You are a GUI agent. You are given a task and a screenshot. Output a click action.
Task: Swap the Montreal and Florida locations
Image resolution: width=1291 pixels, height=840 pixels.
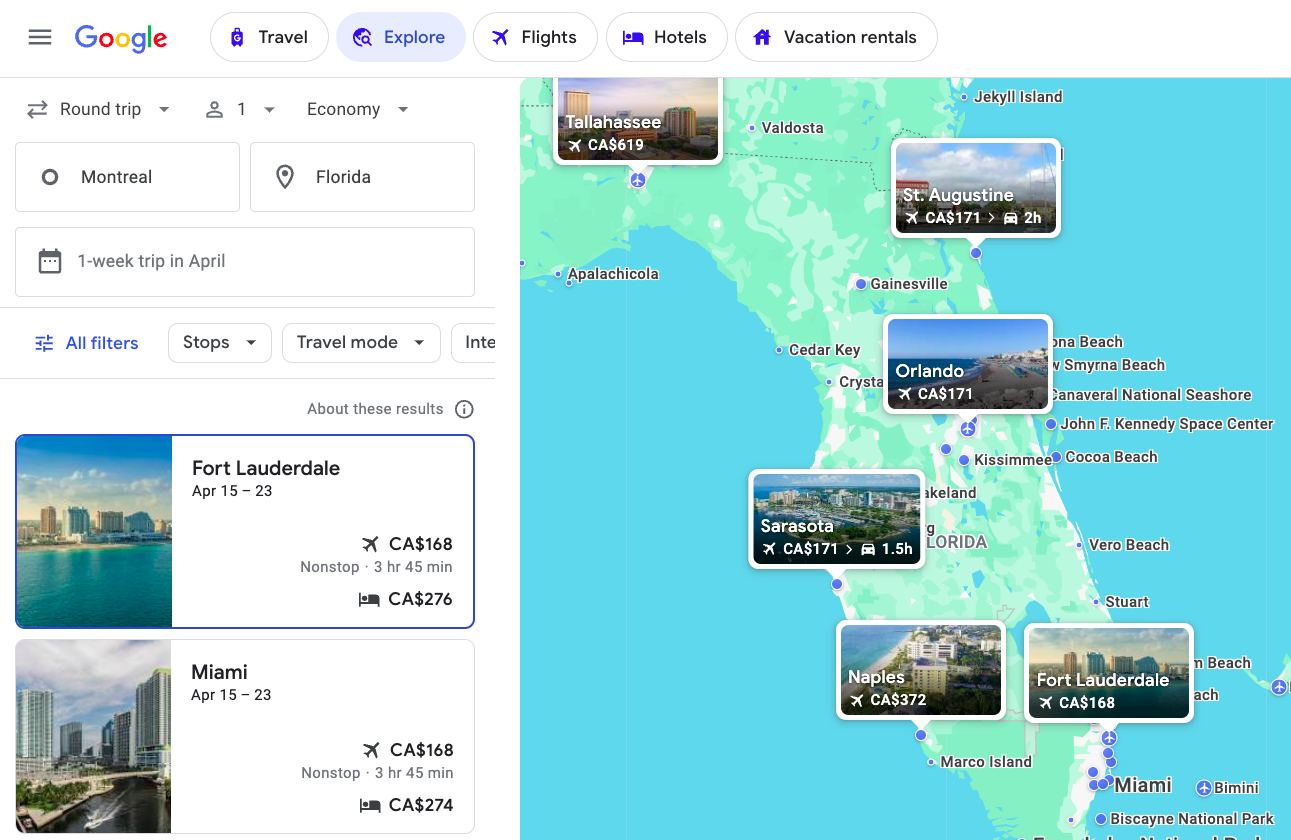(x=37, y=108)
